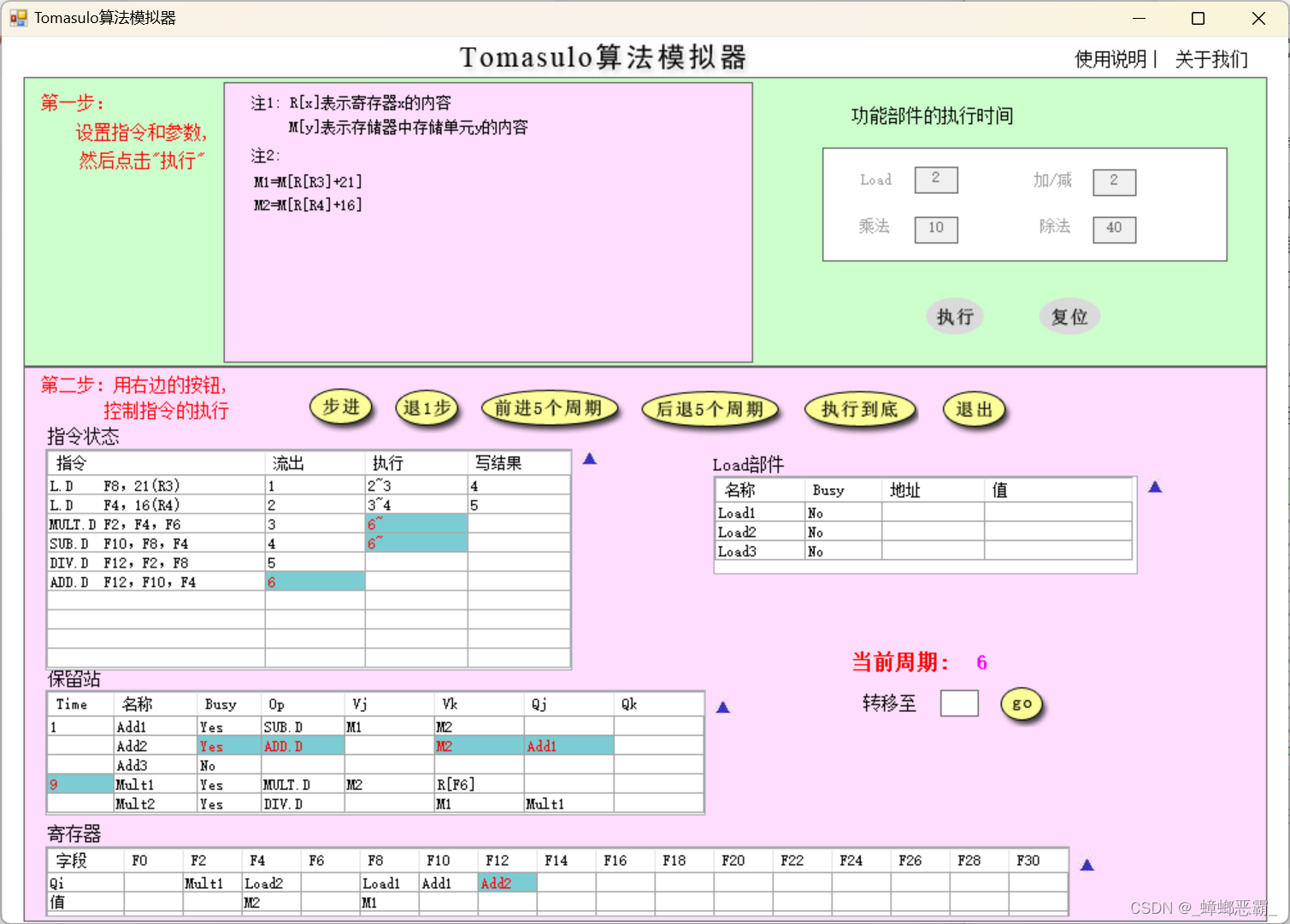Click the M1=M[R[R3]+21] note line
Viewport: 1290px width, 924px height.
pos(308,181)
